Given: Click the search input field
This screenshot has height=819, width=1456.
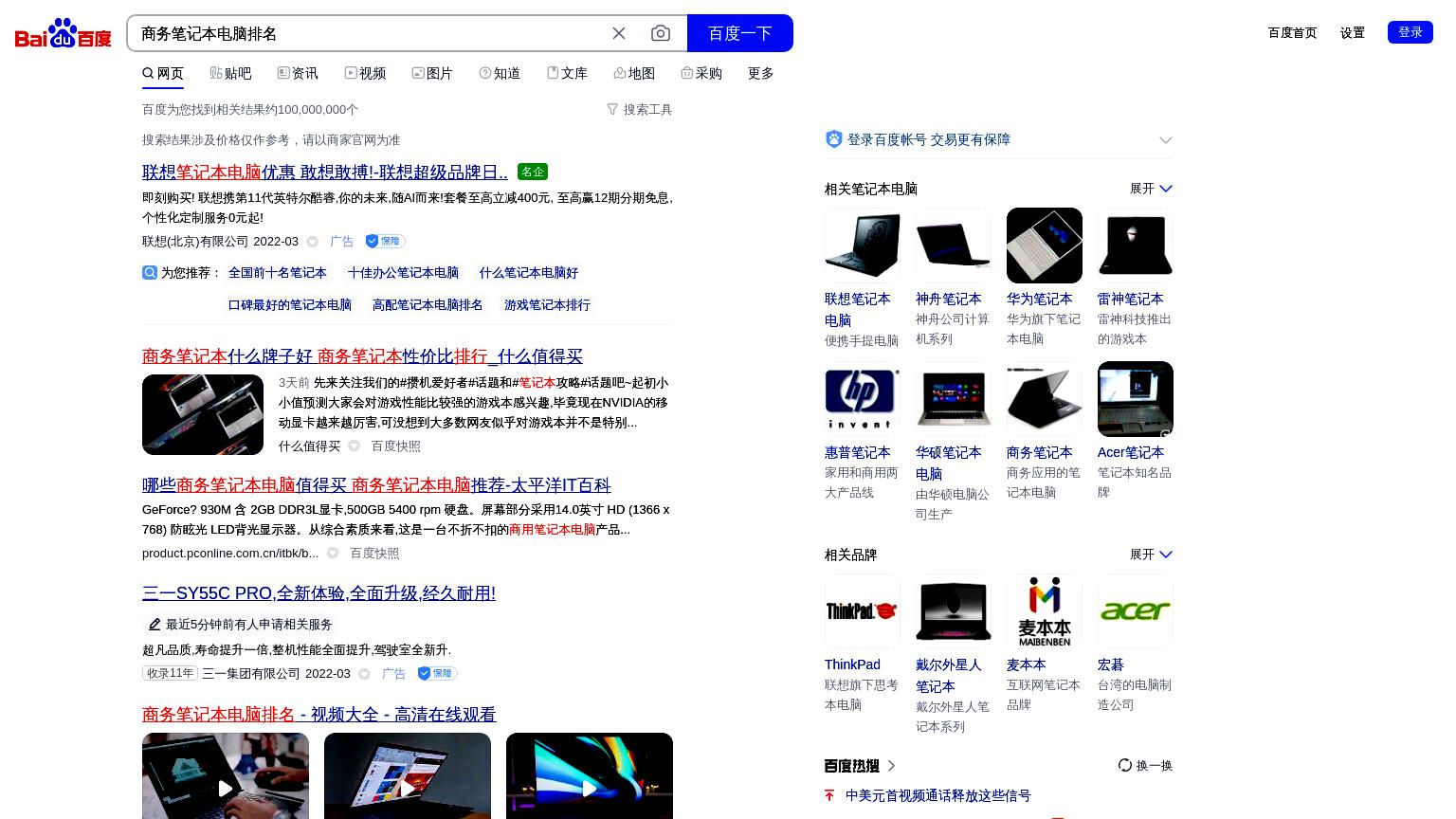Looking at the screenshot, I should pyautogui.click(x=370, y=33).
